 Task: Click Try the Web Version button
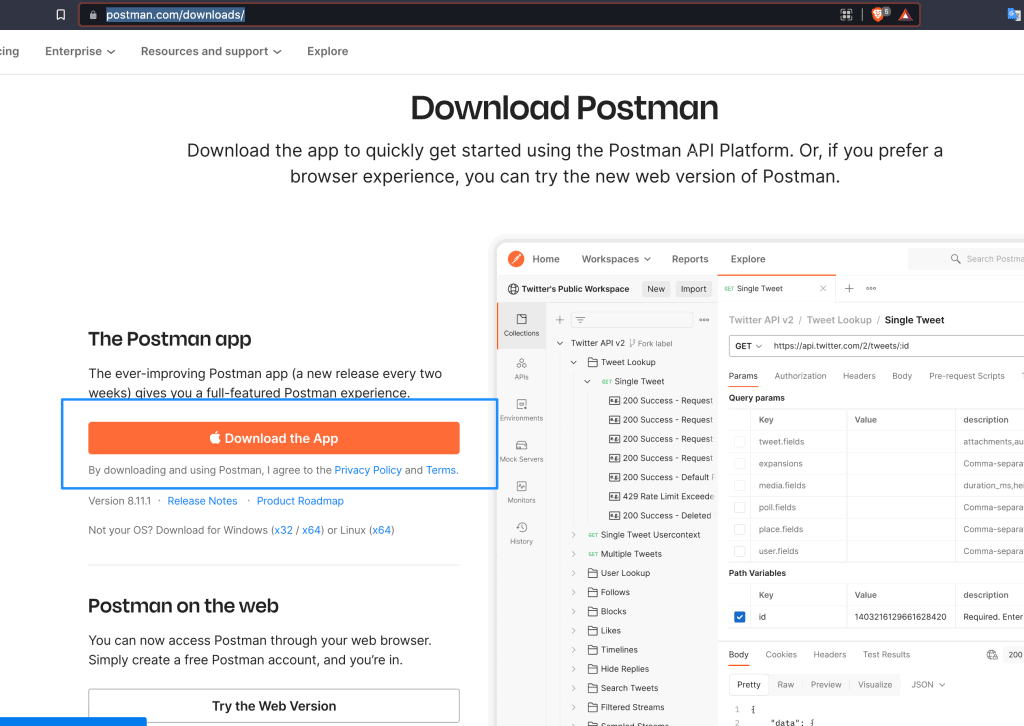coord(274,706)
